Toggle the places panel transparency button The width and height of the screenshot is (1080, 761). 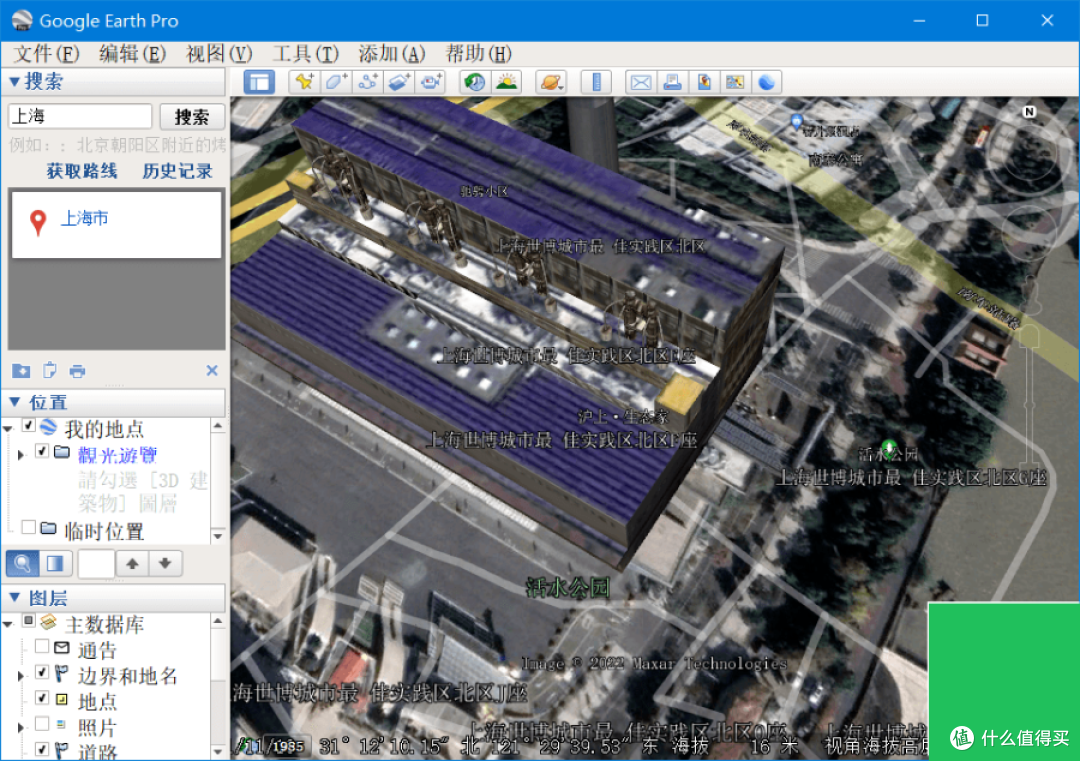pos(55,564)
